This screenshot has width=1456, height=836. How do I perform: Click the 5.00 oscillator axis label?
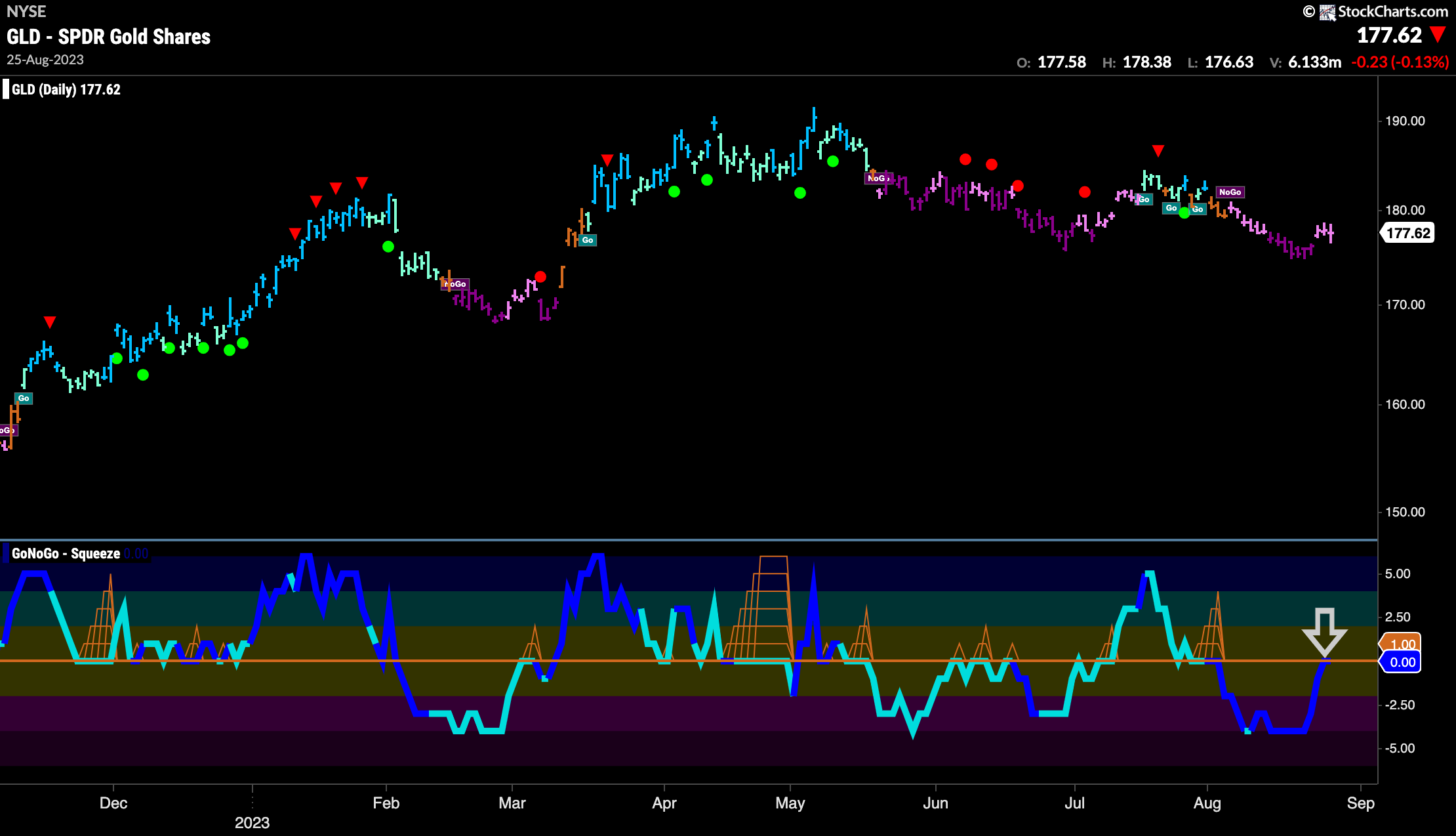click(x=1398, y=574)
